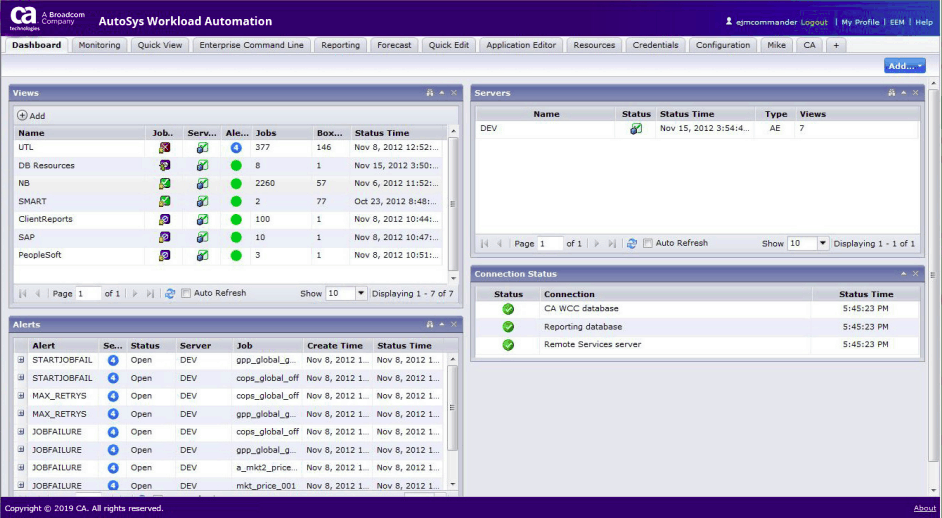Click job status icon for DB Resources
The width and height of the screenshot is (942, 518).
(164, 165)
